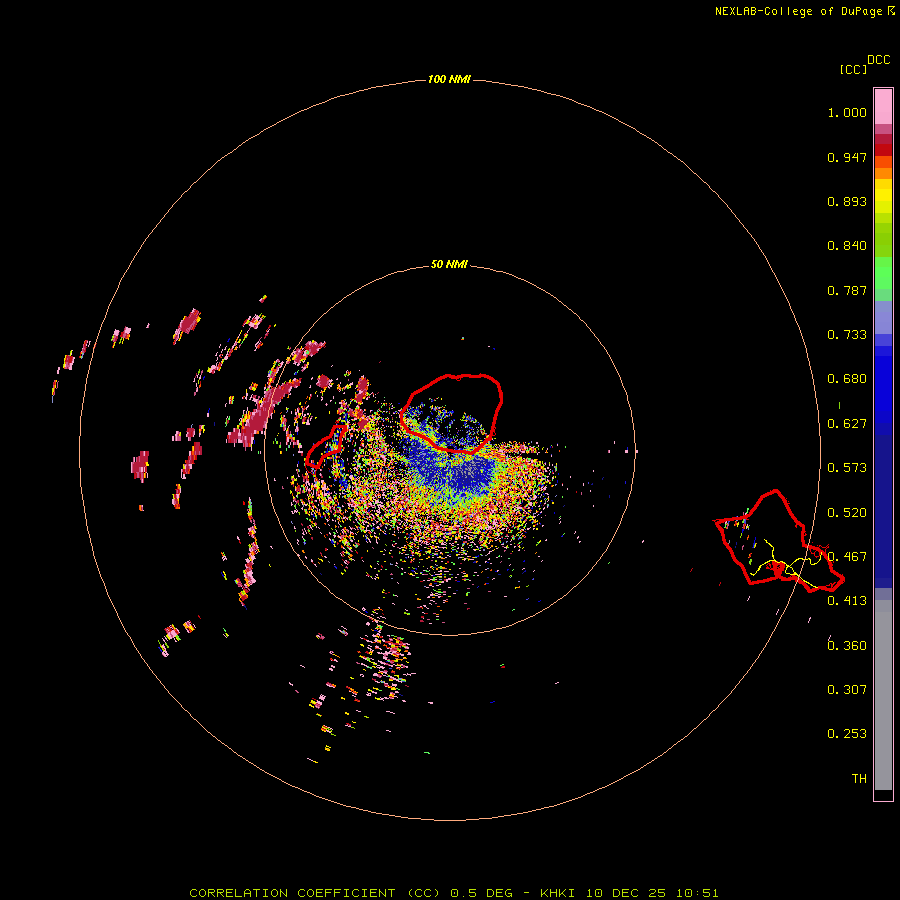
Task: Click the [CC] units label
Action: 854,69
